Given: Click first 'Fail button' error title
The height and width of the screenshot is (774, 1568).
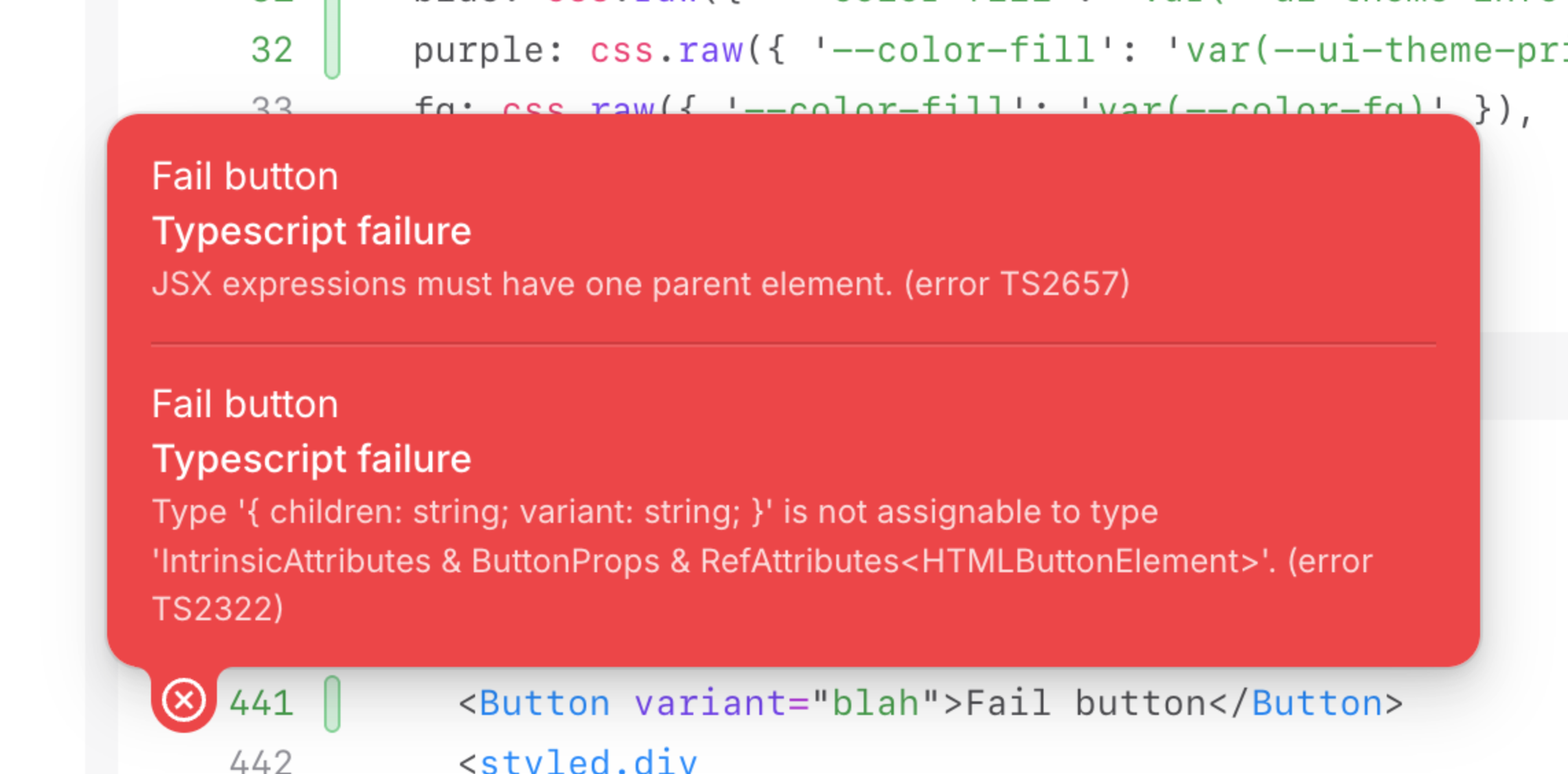Looking at the screenshot, I should point(245,176).
